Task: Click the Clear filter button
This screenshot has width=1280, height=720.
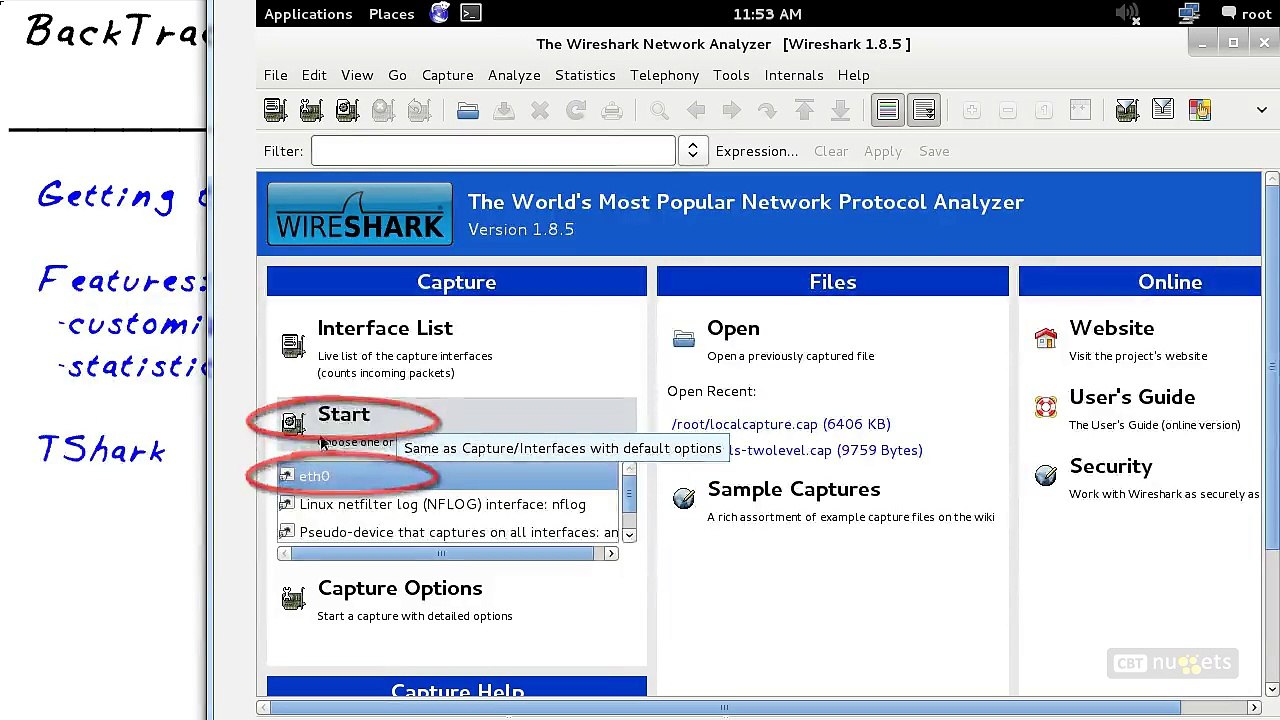Action: pos(831,151)
